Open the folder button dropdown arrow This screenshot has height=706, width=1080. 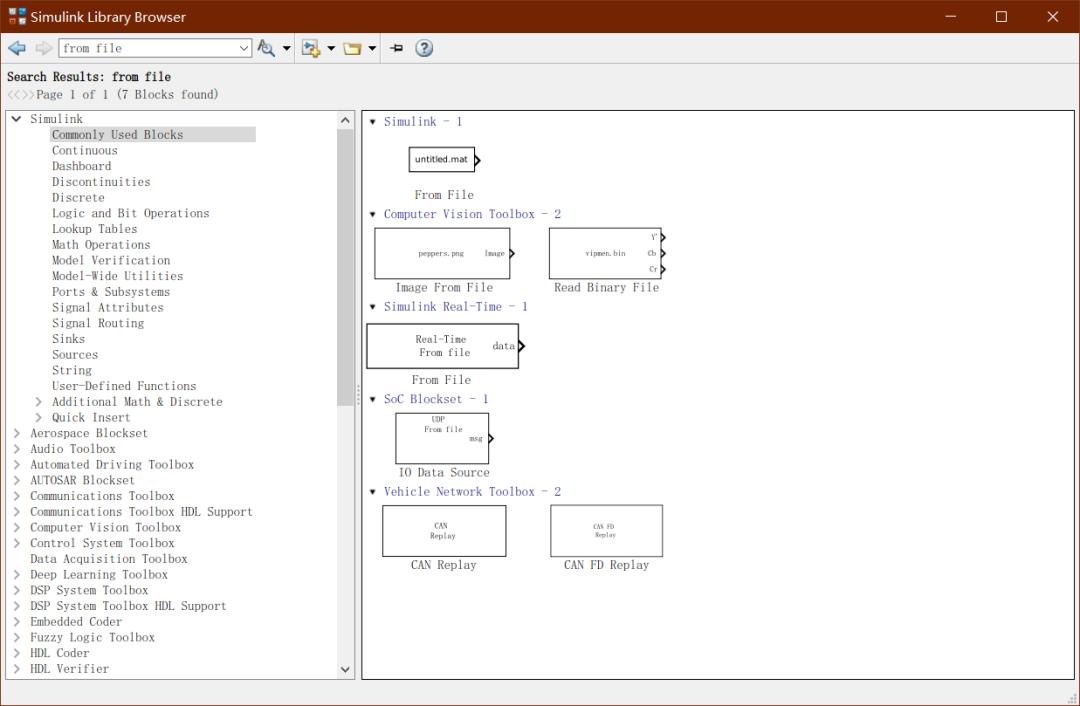[x=372, y=47]
